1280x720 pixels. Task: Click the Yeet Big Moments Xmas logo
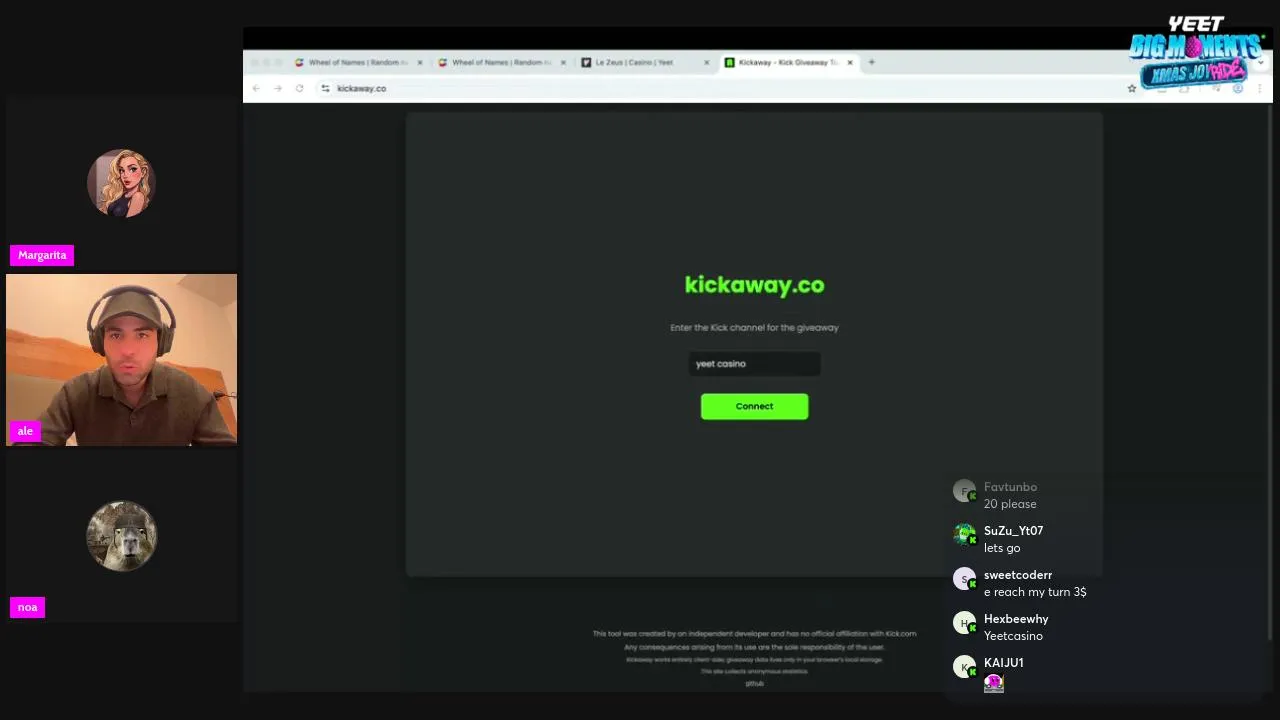(1197, 52)
